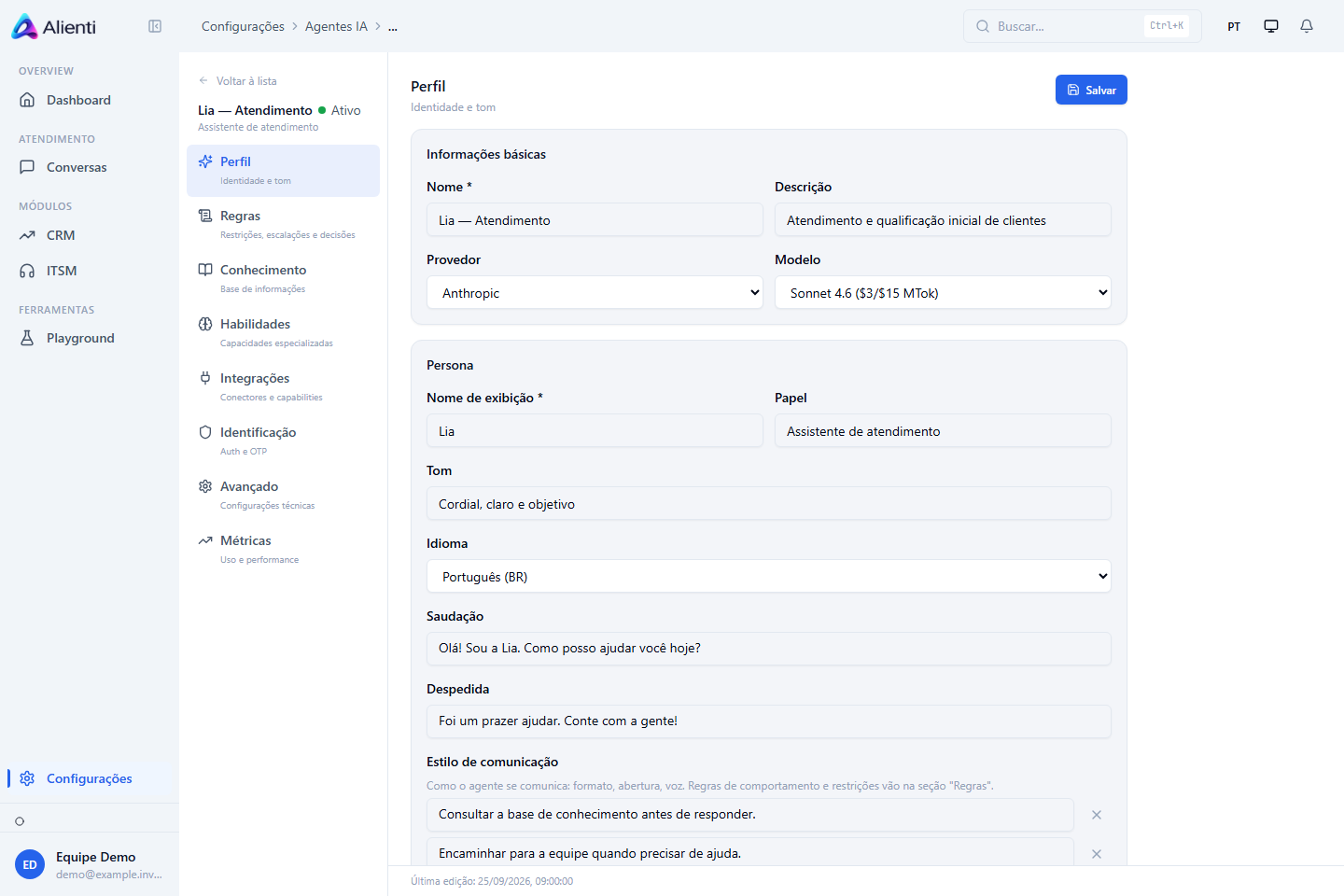This screenshot has height=896, width=1344.
Task: Switch language via PT button
Action: tap(1234, 26)
